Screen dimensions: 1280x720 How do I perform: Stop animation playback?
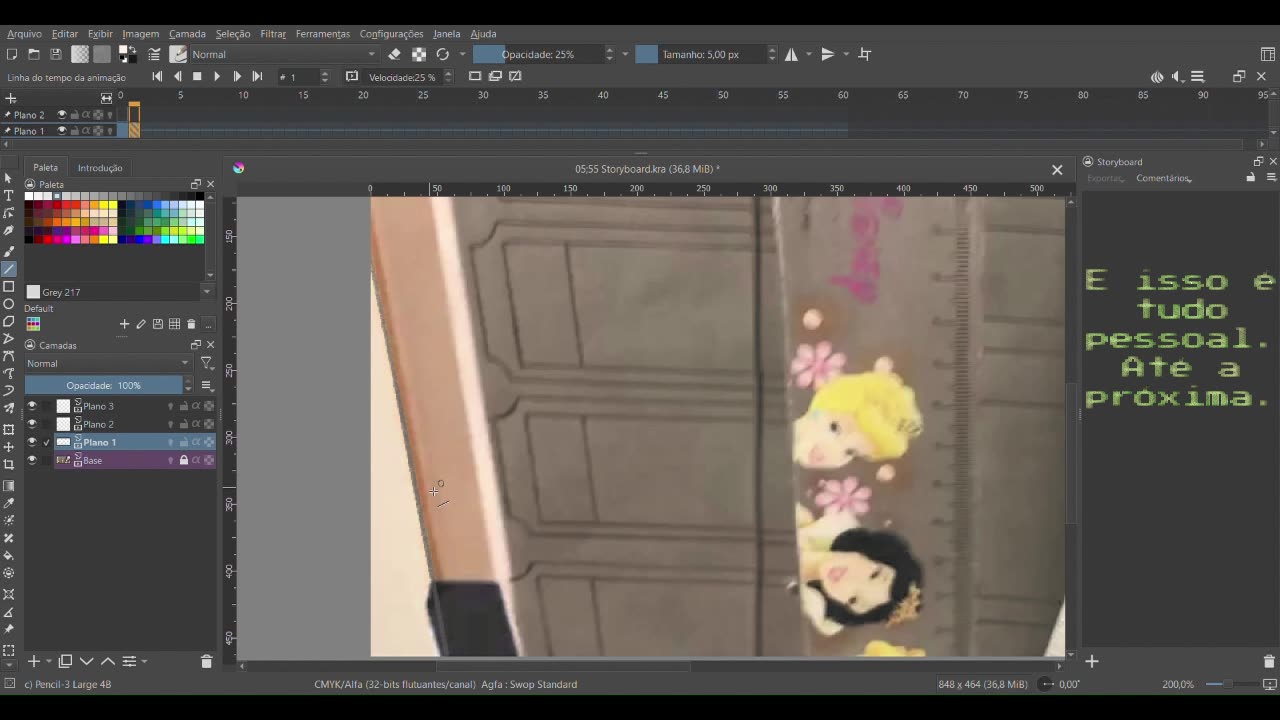197,76
